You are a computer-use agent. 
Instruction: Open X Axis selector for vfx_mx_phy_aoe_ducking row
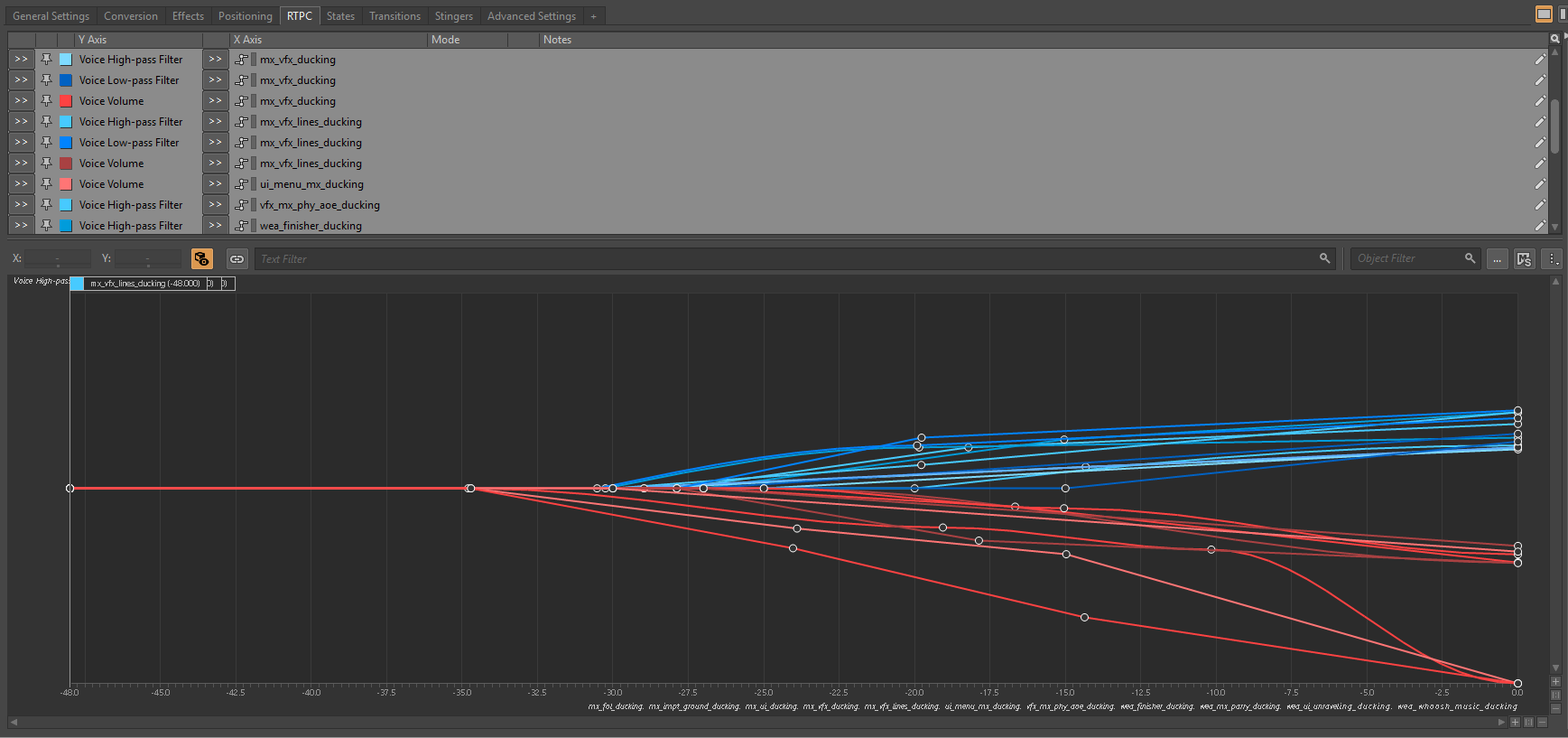pyautogui.click(x=215, y=205)
